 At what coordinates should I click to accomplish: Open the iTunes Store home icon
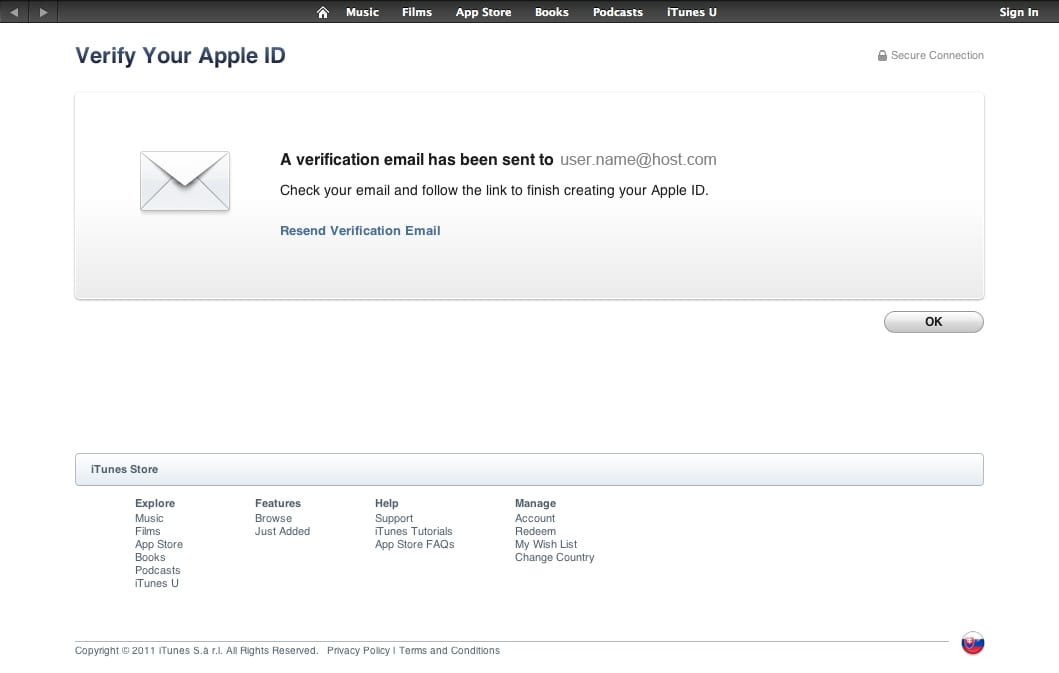click(323, 12)
